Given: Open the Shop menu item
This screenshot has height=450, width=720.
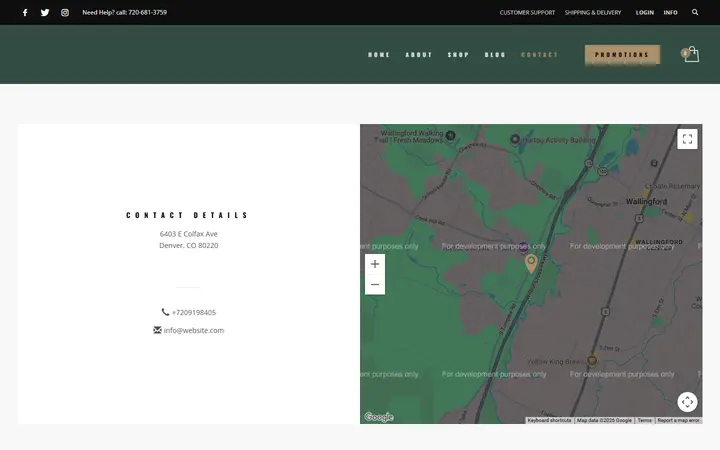Looking at the screenshot, I should [458, 55].
